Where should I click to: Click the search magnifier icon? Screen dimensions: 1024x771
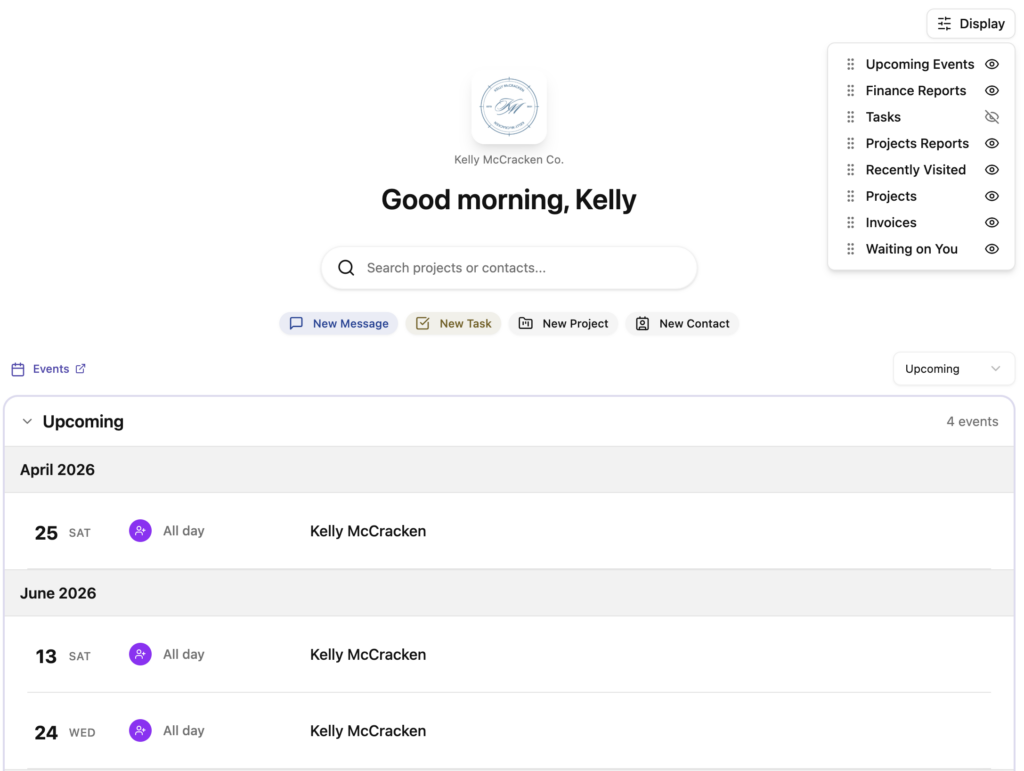346,268
